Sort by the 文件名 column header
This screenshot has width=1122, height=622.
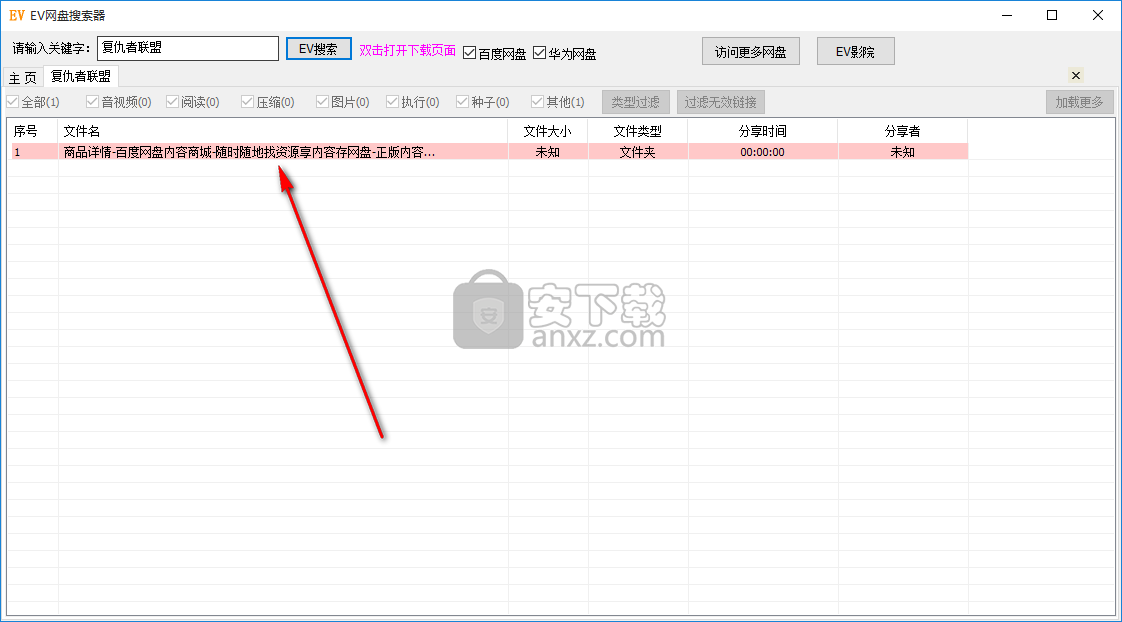click(283, 131)
